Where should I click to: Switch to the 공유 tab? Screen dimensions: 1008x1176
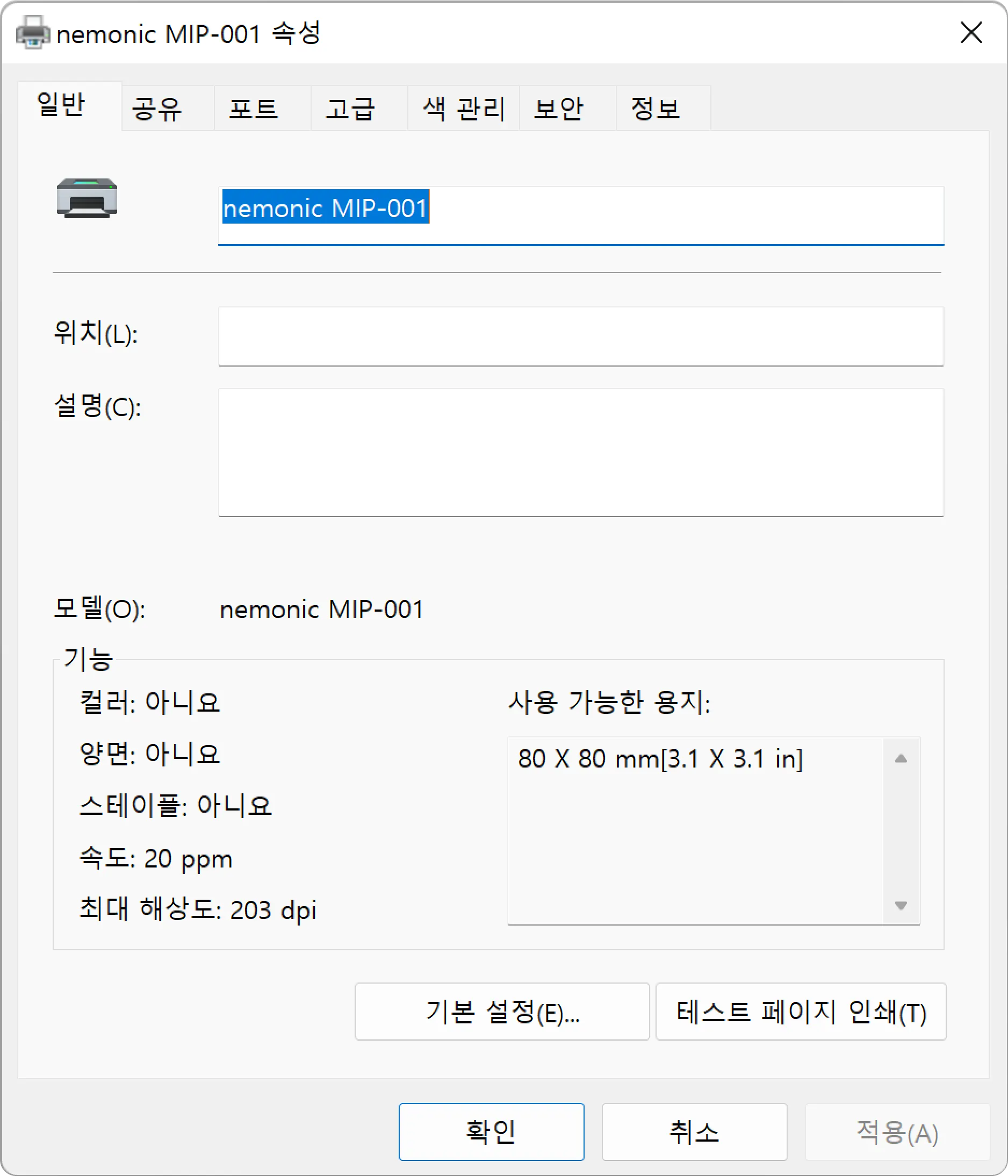point(168,108)
